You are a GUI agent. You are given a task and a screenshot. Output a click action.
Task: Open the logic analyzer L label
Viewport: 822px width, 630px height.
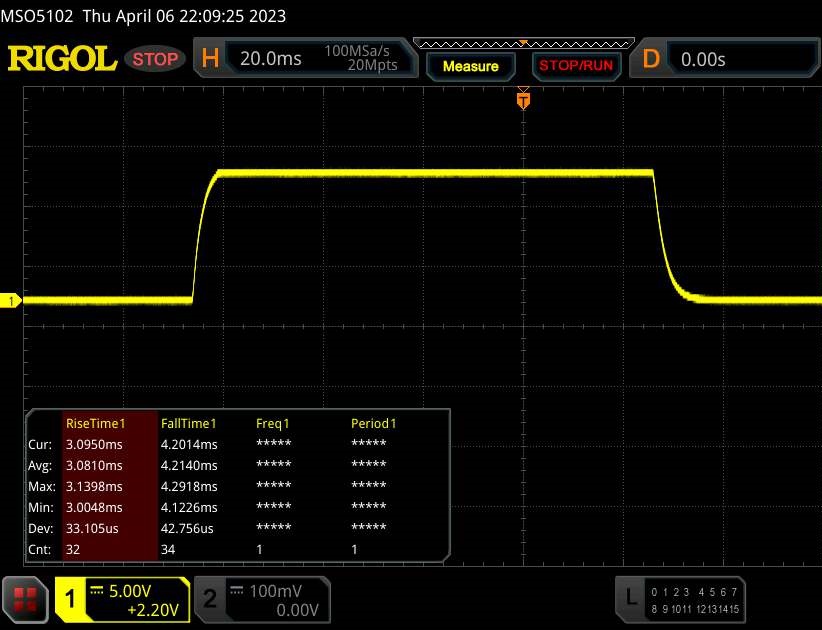pos(630,596)
